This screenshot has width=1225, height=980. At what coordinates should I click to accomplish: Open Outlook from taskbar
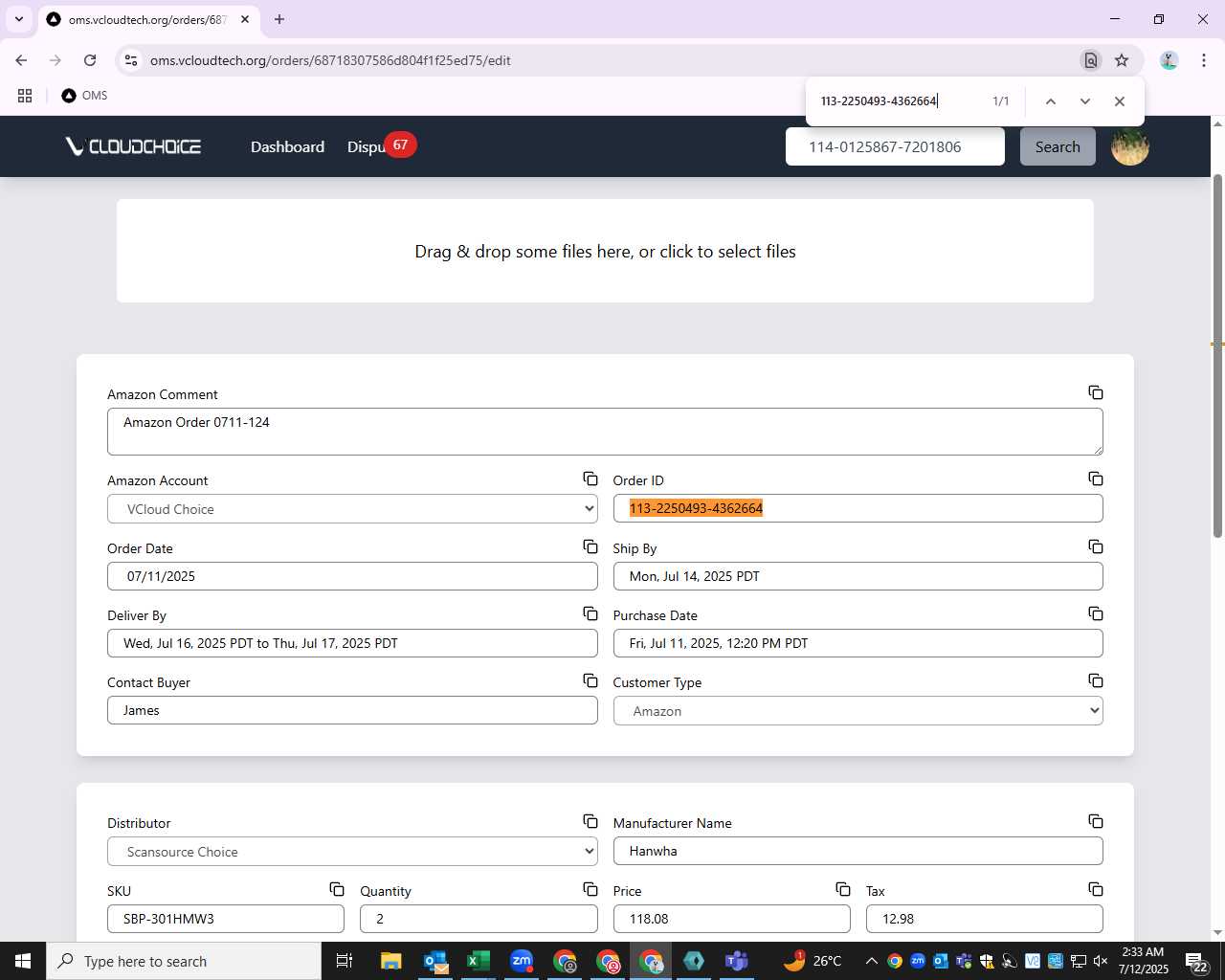434,961
